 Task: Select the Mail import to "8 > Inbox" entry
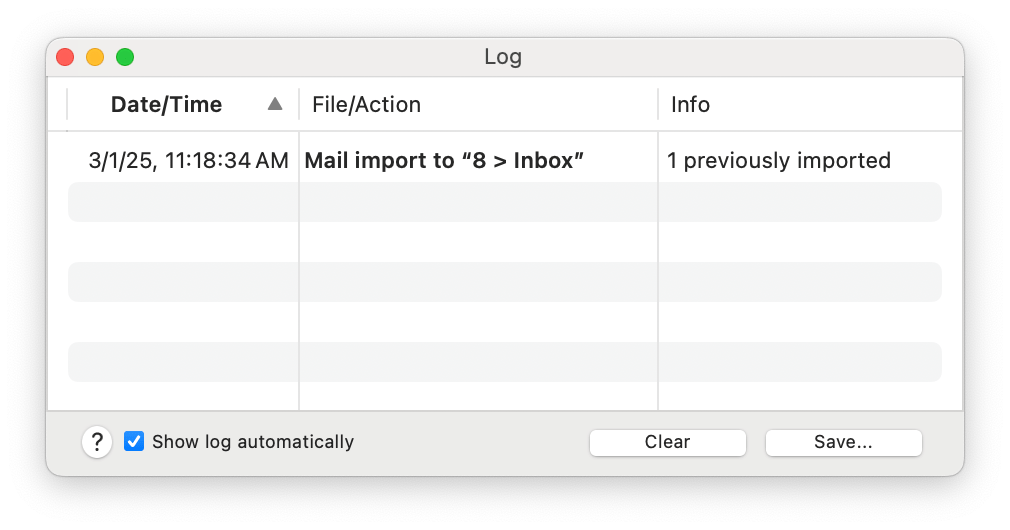tap(444, 161)
